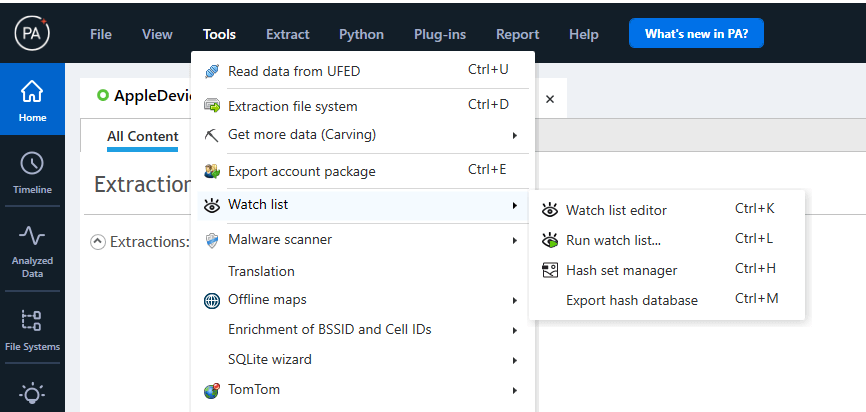Open the Watch list editor
This screenshot has width=866, height=412.
pyautogui.click(x=616, y=210)
